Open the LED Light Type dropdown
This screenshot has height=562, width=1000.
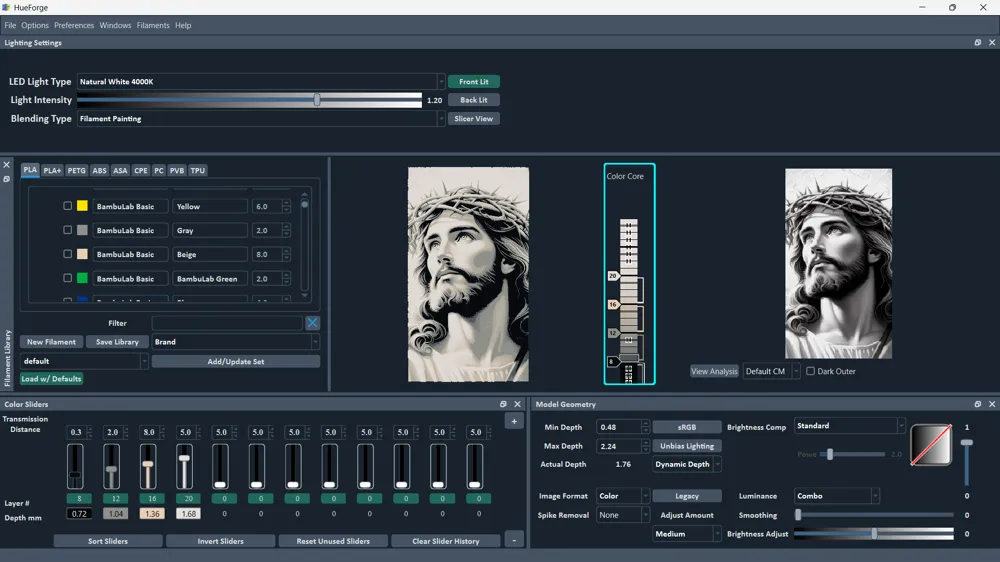[x=260, y=82]
